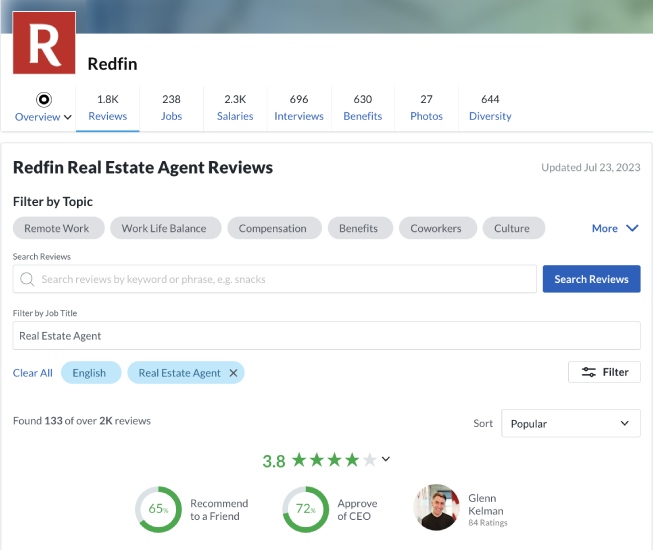Screen dimensions: 653x550
Task: Remove Real Estate Agent filter with X
Action: [x=233, y=373]
